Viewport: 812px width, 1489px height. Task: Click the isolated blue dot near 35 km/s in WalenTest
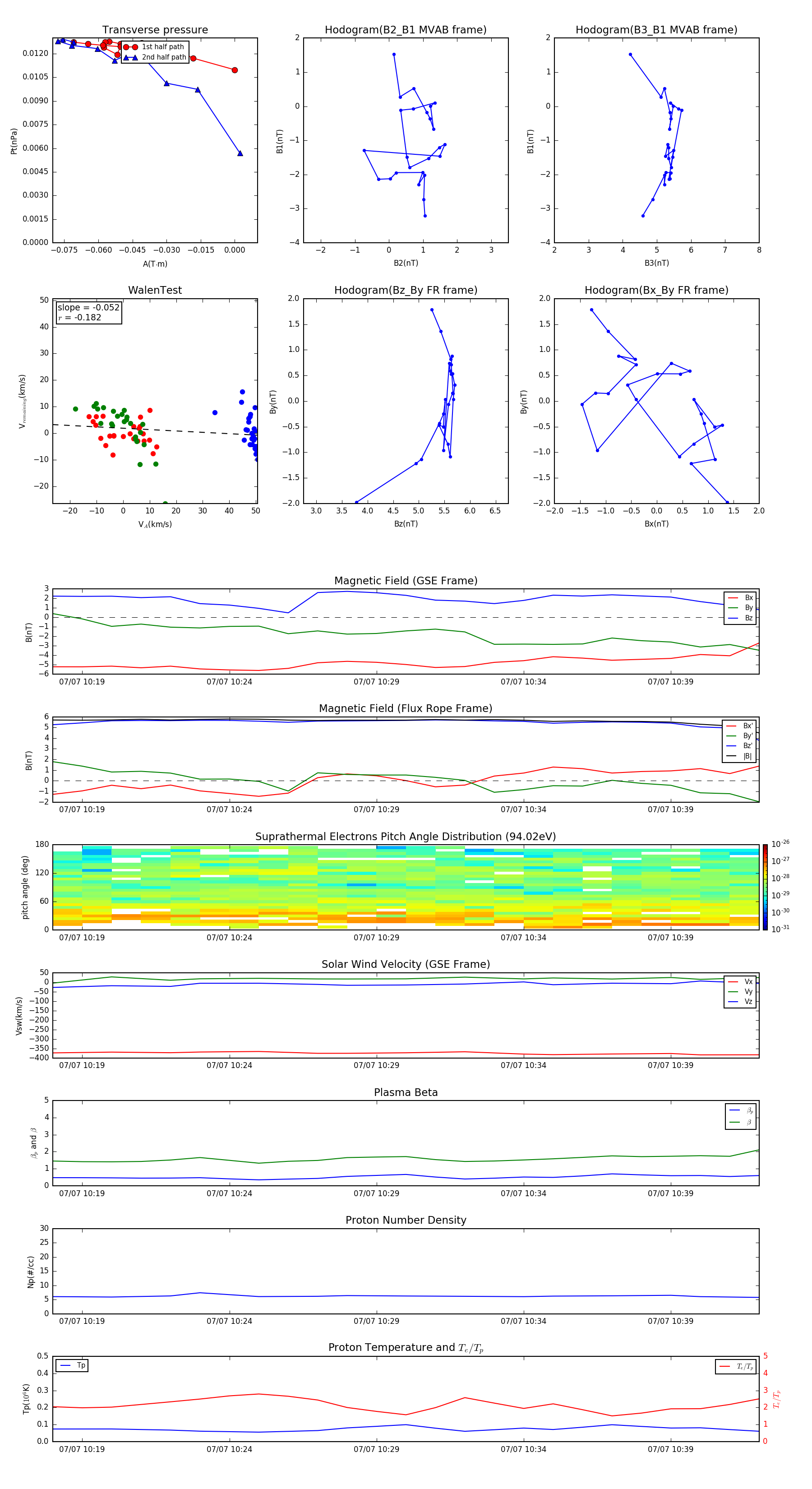[x=215, y=413]
